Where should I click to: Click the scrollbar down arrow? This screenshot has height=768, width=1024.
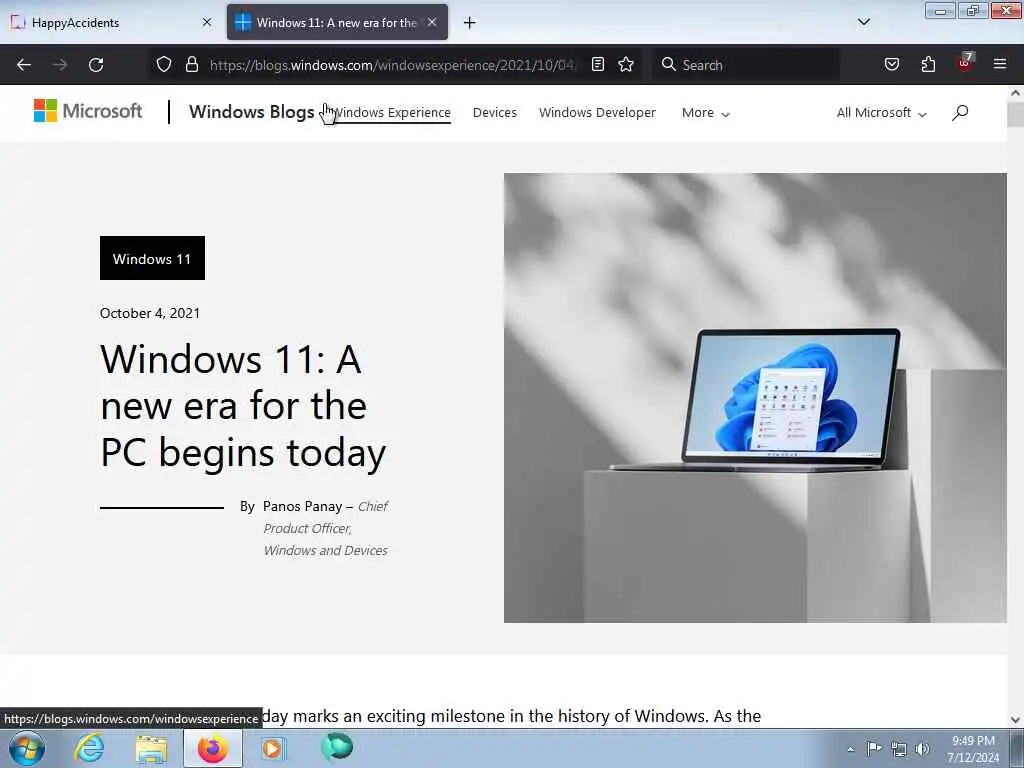click(x=1016, y=720)
